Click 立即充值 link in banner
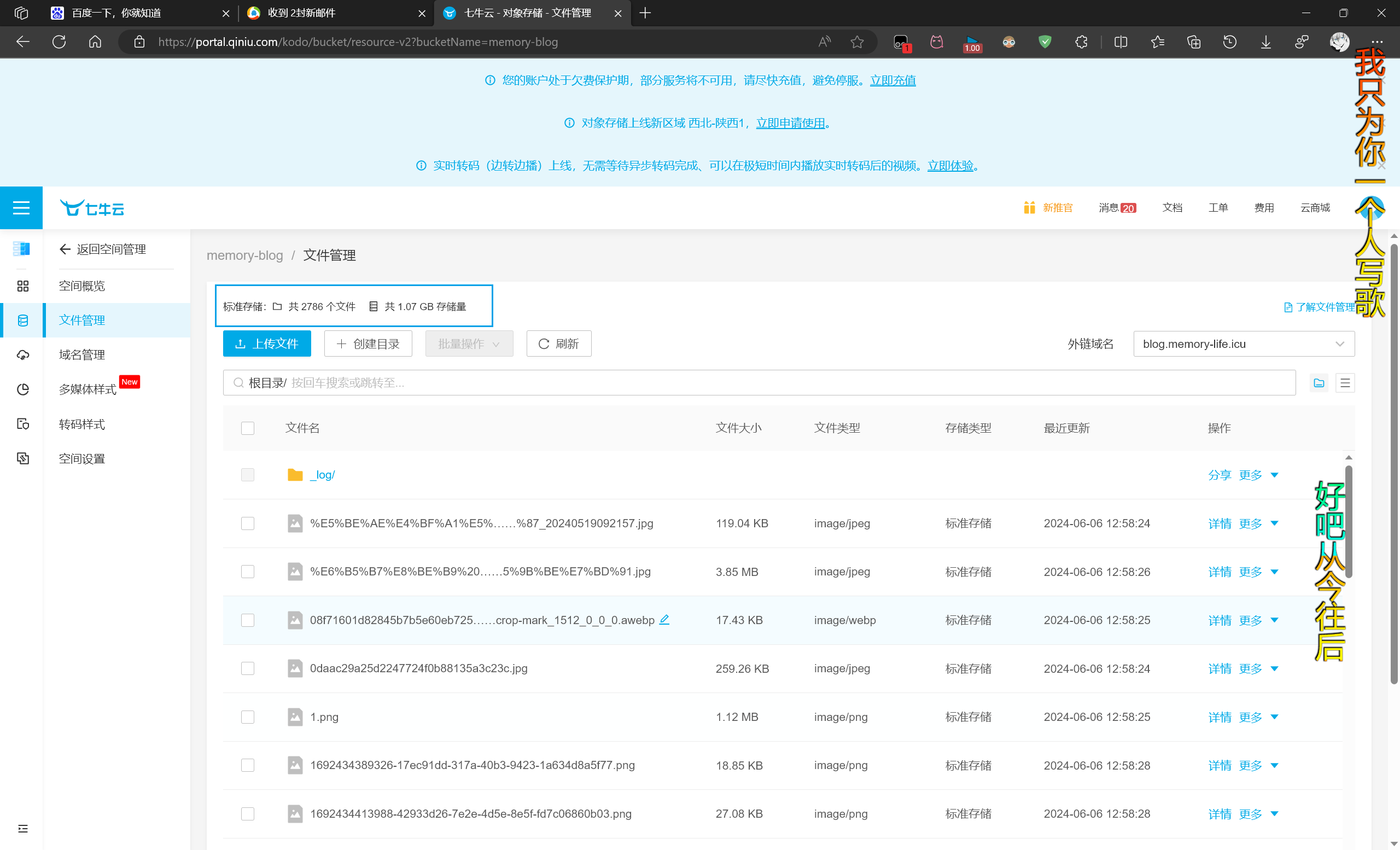1400x850 pixels. click(x=892, y=80)
